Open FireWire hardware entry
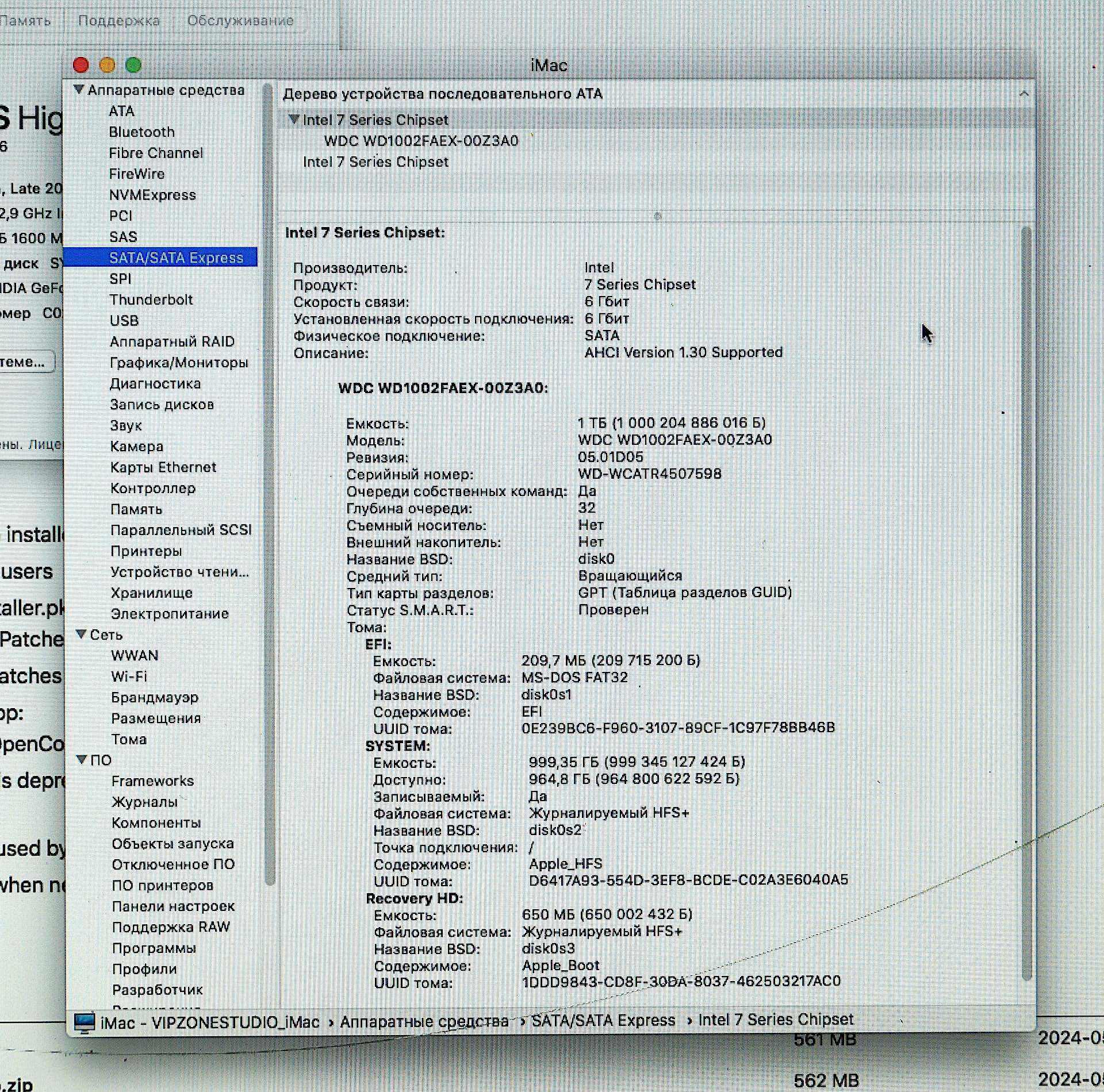Viewport: 1104px width, 1092px height. click(x=137, y=174)
